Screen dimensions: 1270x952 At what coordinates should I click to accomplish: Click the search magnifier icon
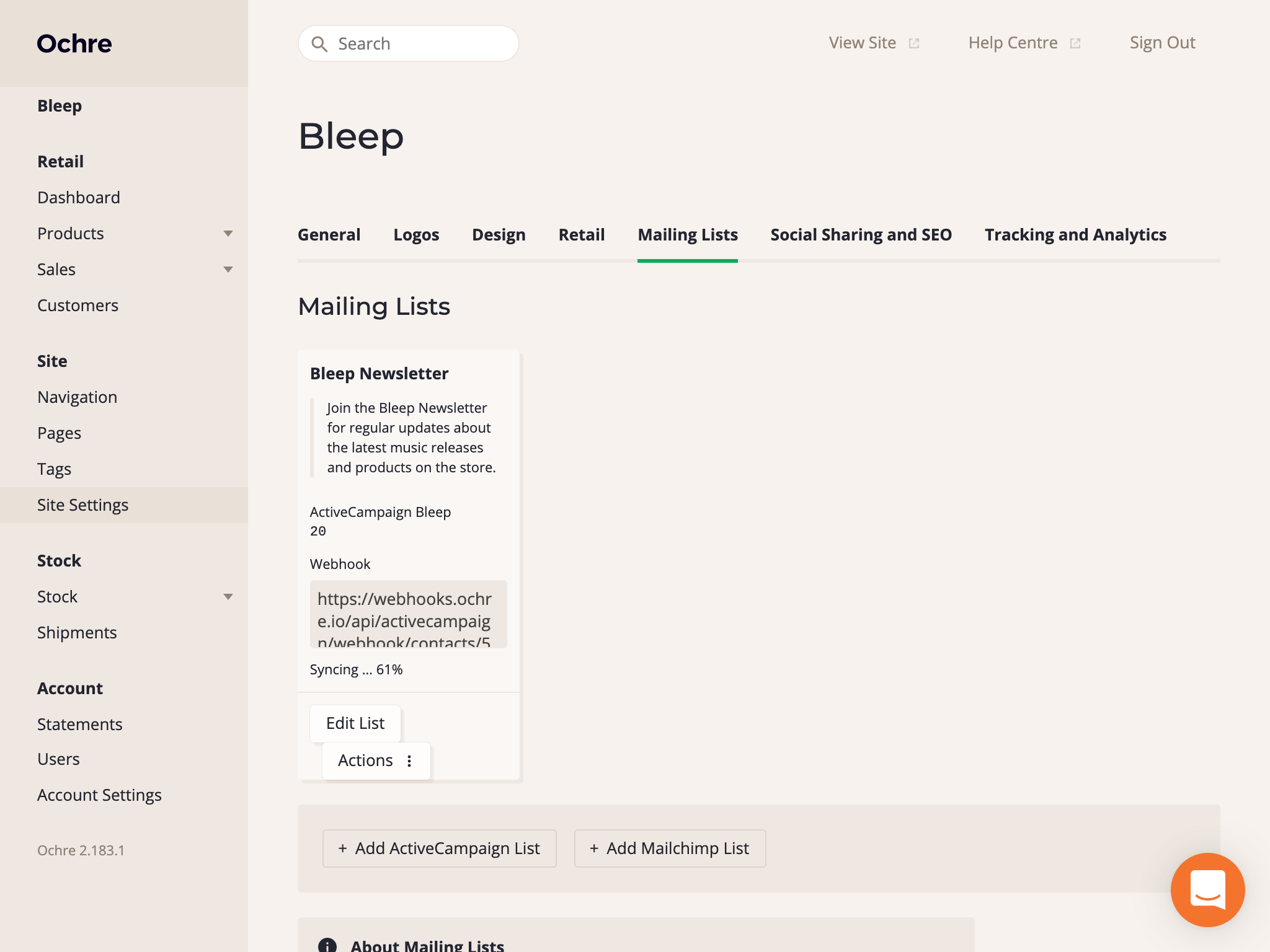tap(319, 44)
